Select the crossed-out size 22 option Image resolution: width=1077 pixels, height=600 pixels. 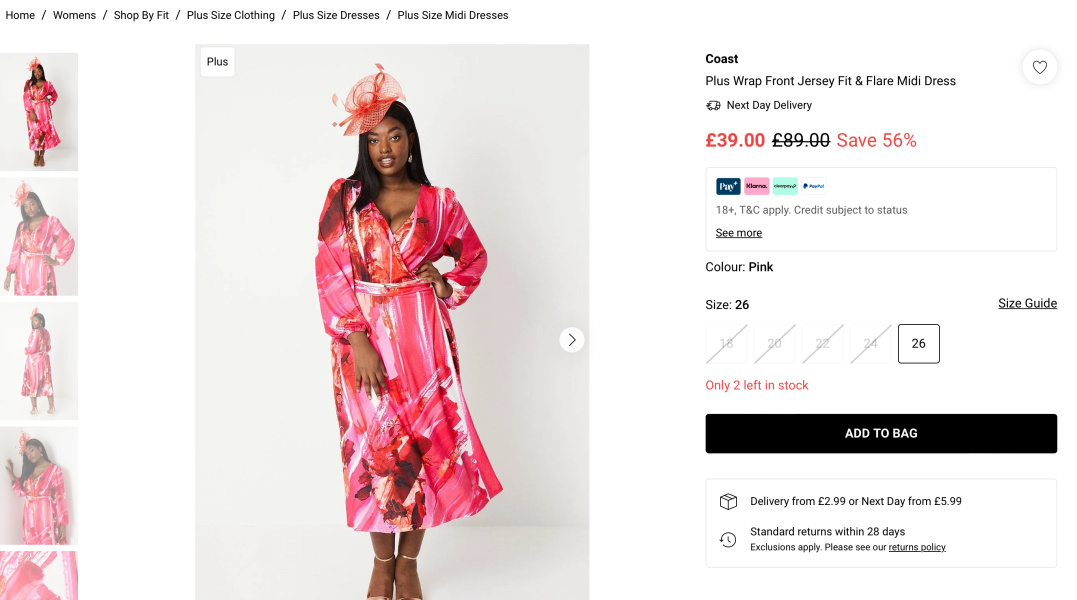[822, 344]
